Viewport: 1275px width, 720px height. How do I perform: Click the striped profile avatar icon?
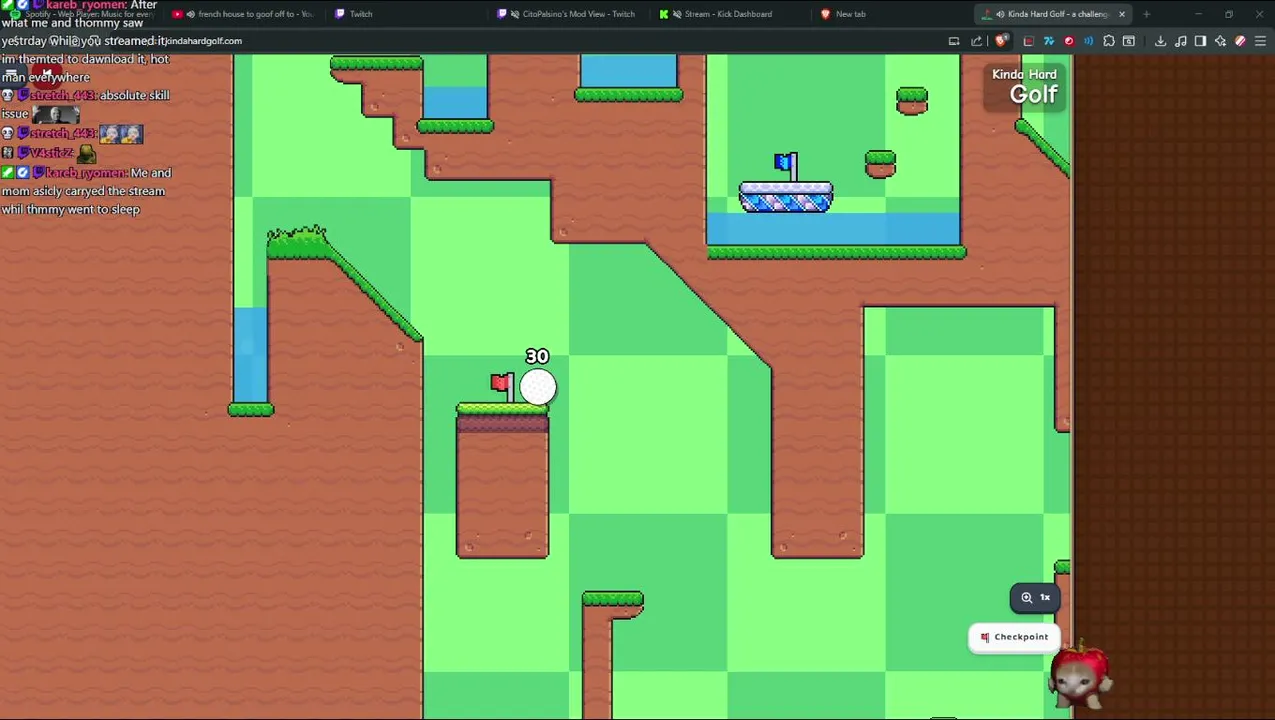[x=1240, y=41]
